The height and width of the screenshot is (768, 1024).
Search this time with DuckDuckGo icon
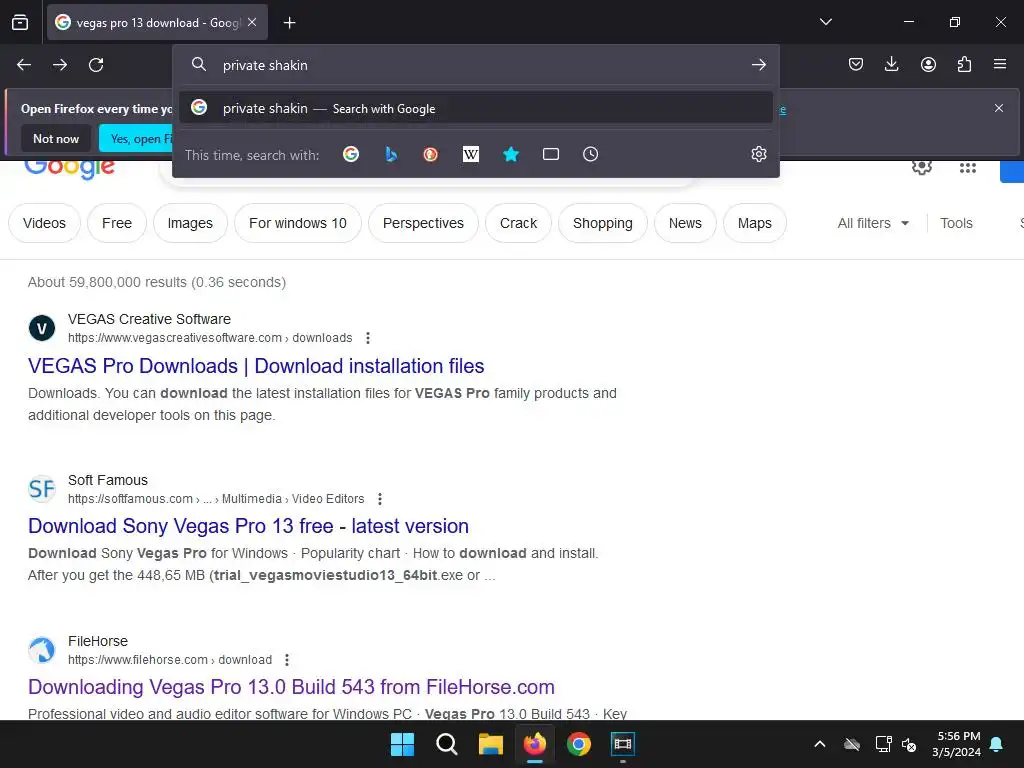coord(430,154)
